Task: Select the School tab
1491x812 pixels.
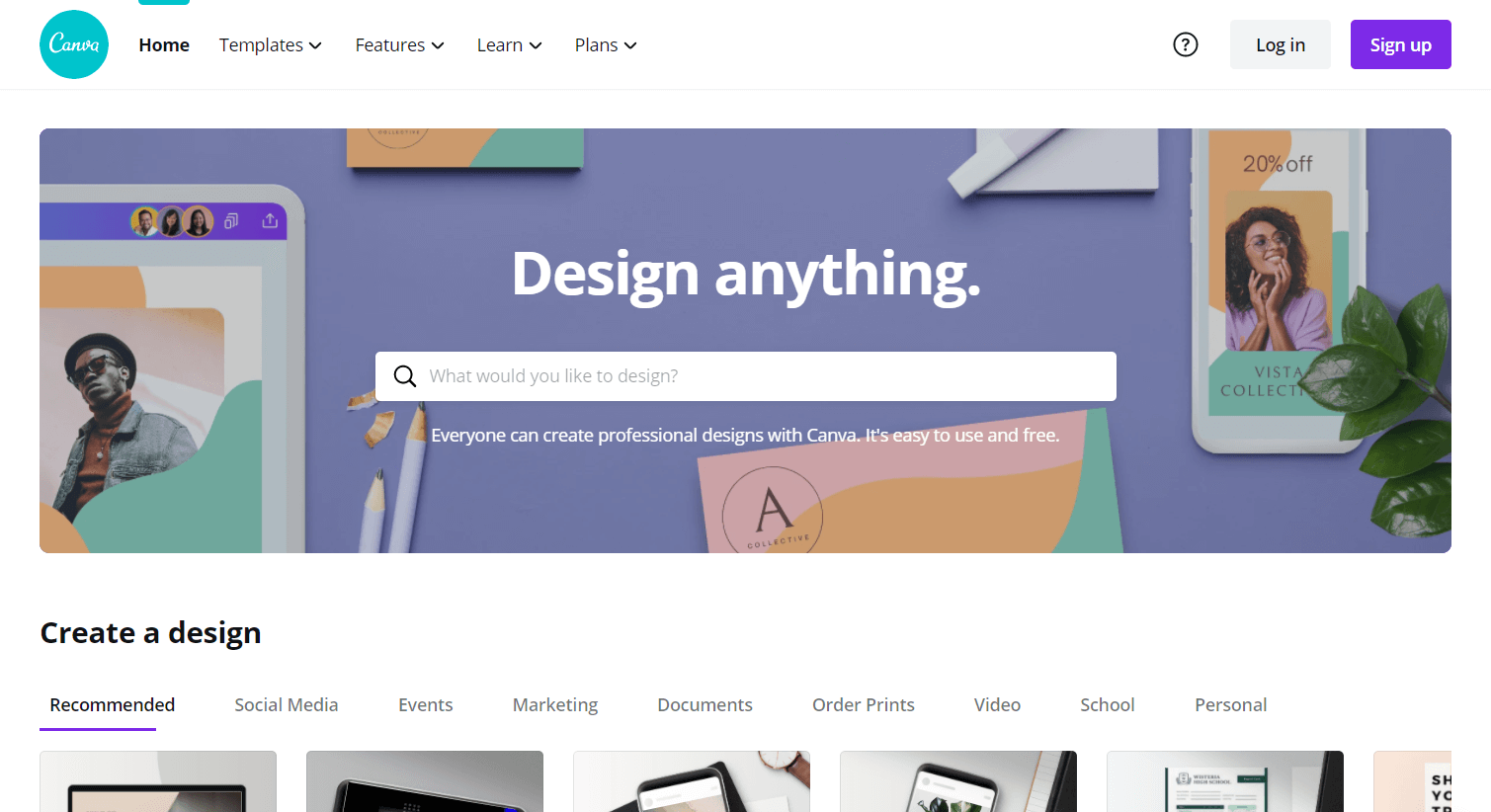Action: pos(1108,704)
